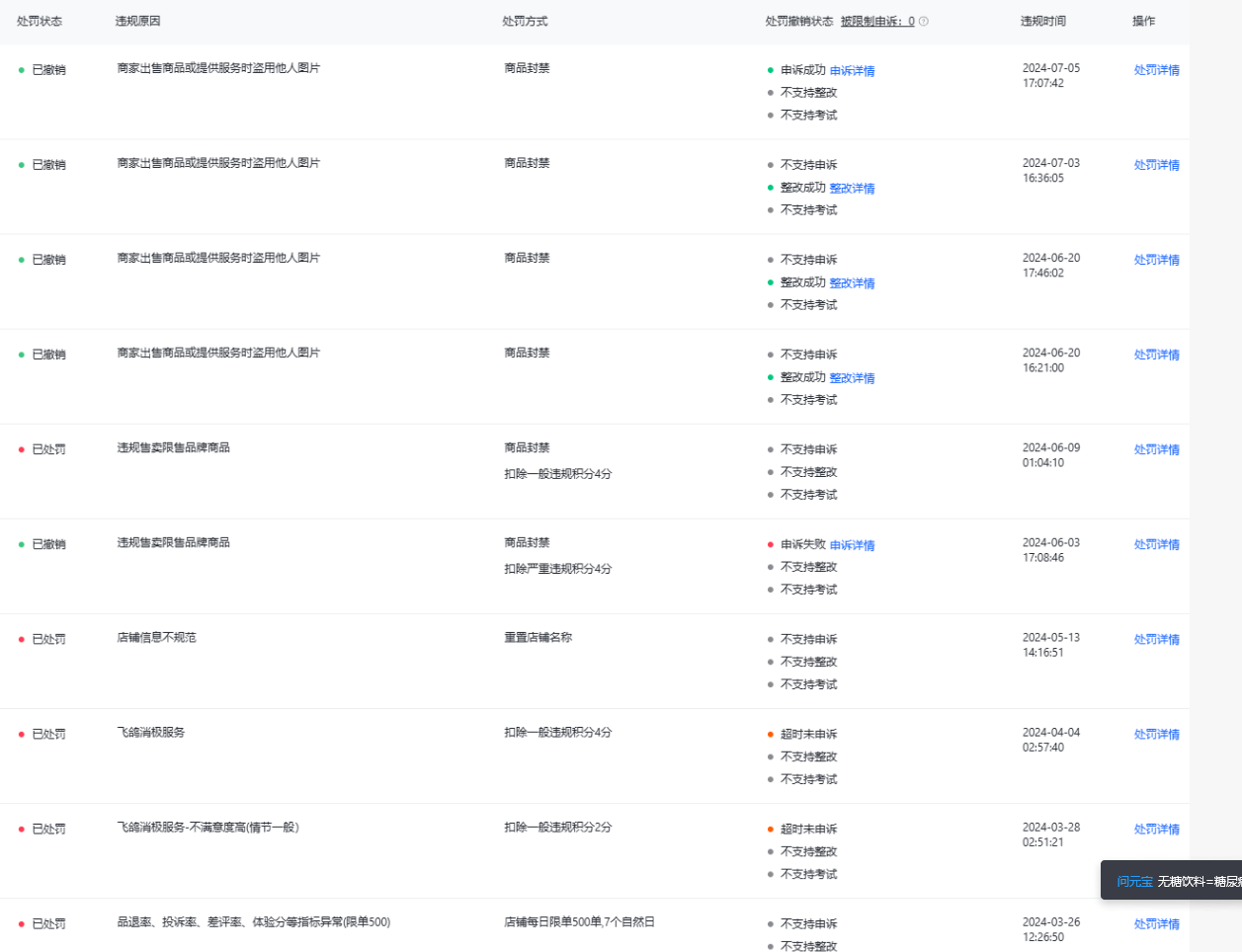Open 处罚详情 for the 2024-06-09 violation

1156,449
